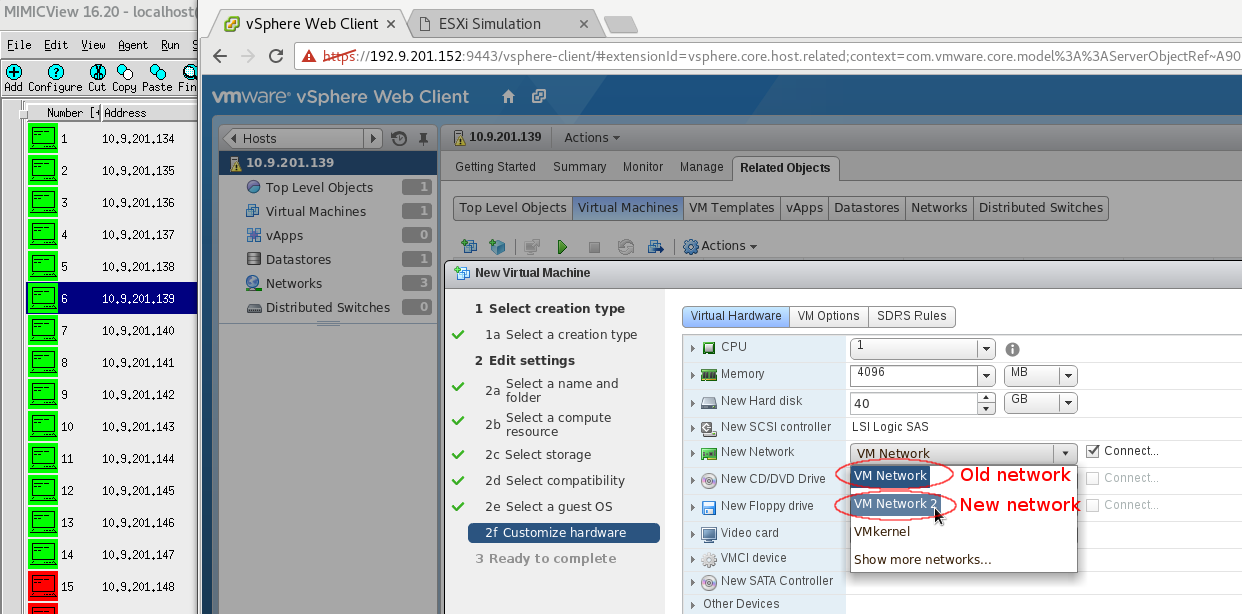Viewport: 1242px width, 614px height.
Task: Open the navigator history clock icon
Action: (400, 139)
